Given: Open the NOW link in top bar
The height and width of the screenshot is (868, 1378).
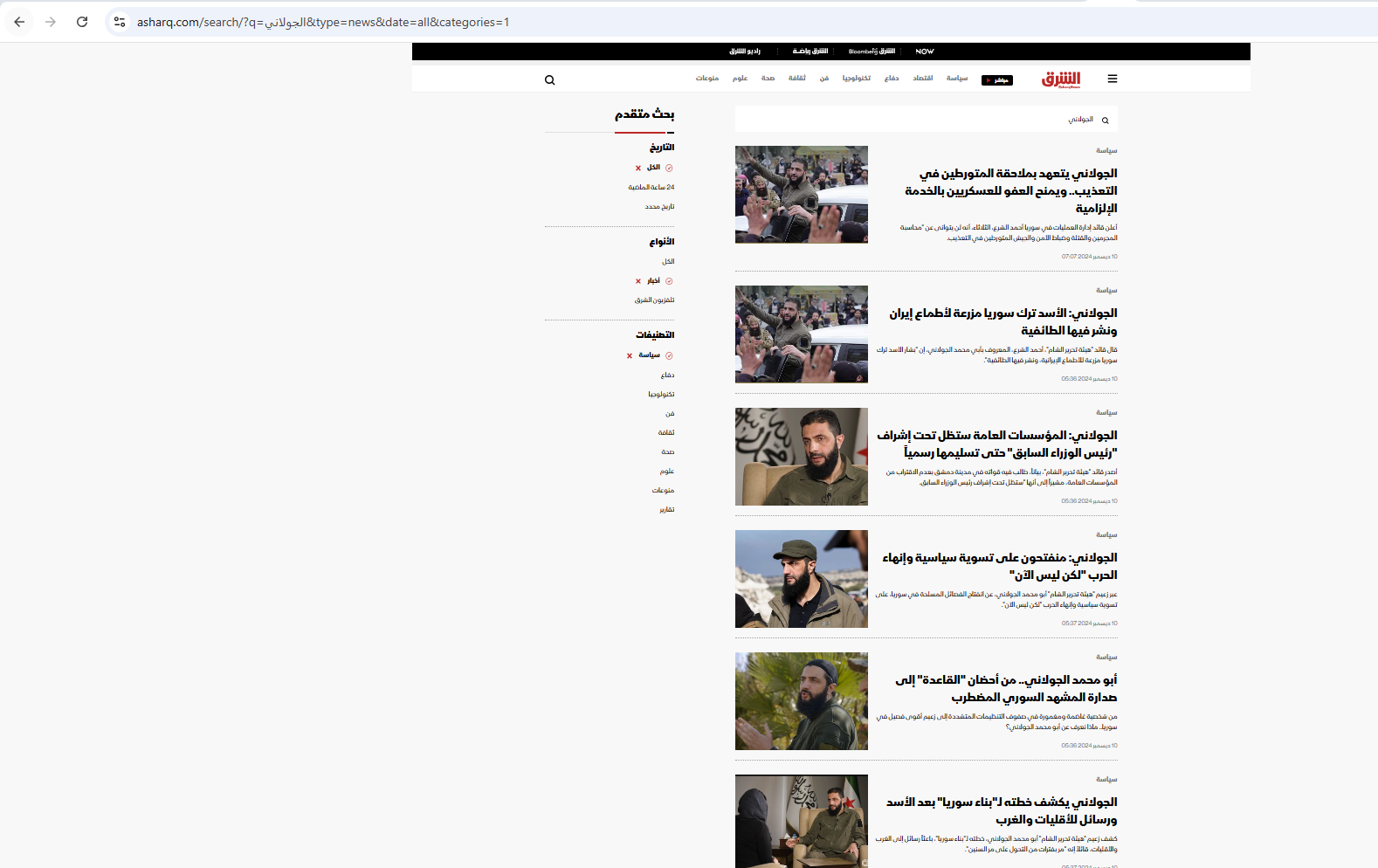Looking at the screenshot, I should (924, 52).
